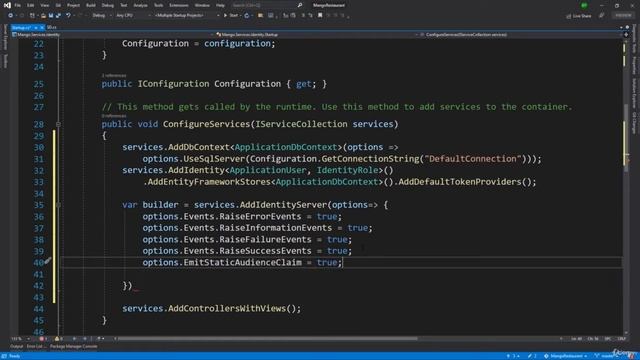Screen dimensions: 640x360
Task: Click the Save All icon
Action: point(58,16)
